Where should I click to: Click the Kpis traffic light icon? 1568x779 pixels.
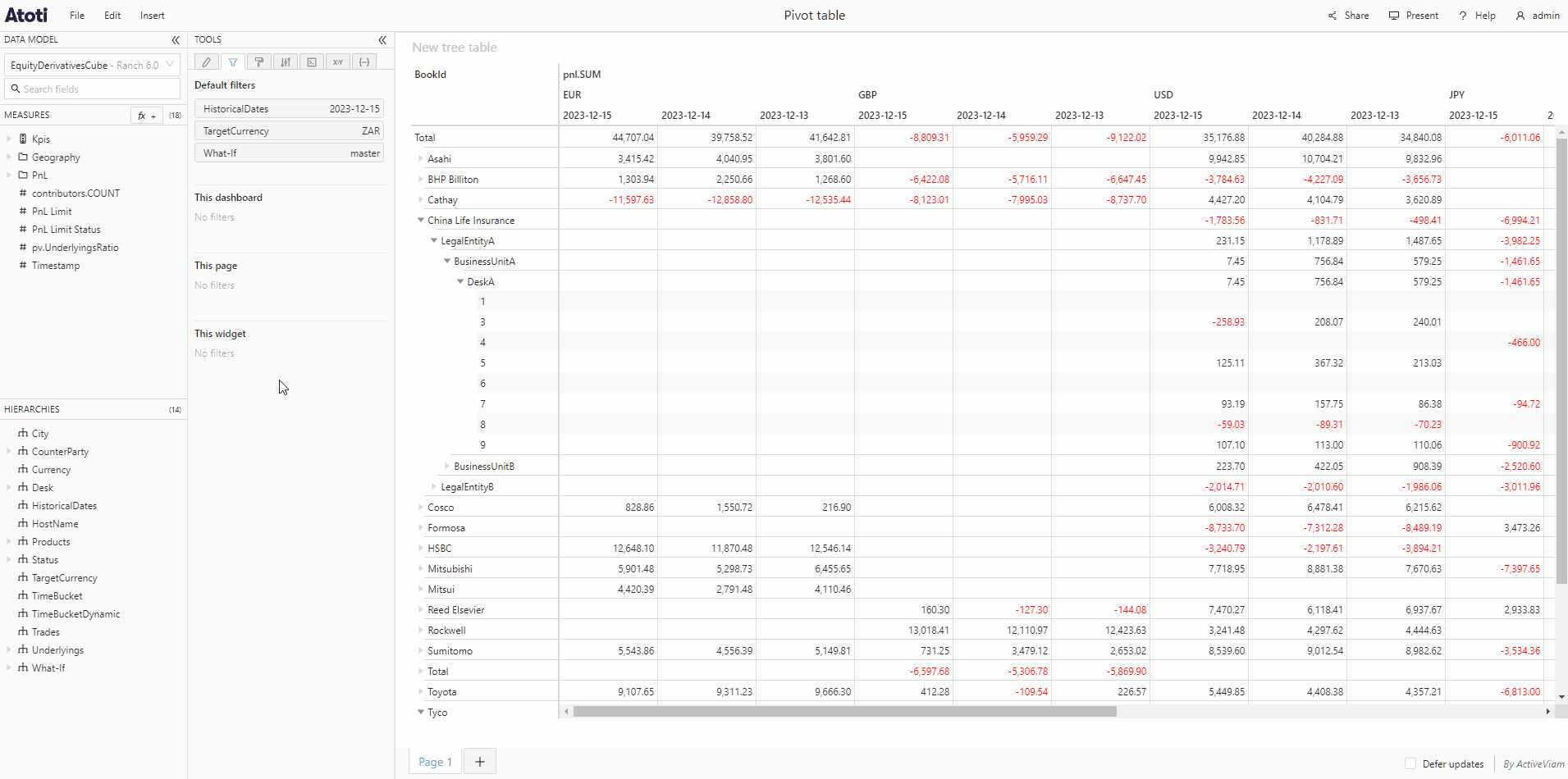point(23,139)
